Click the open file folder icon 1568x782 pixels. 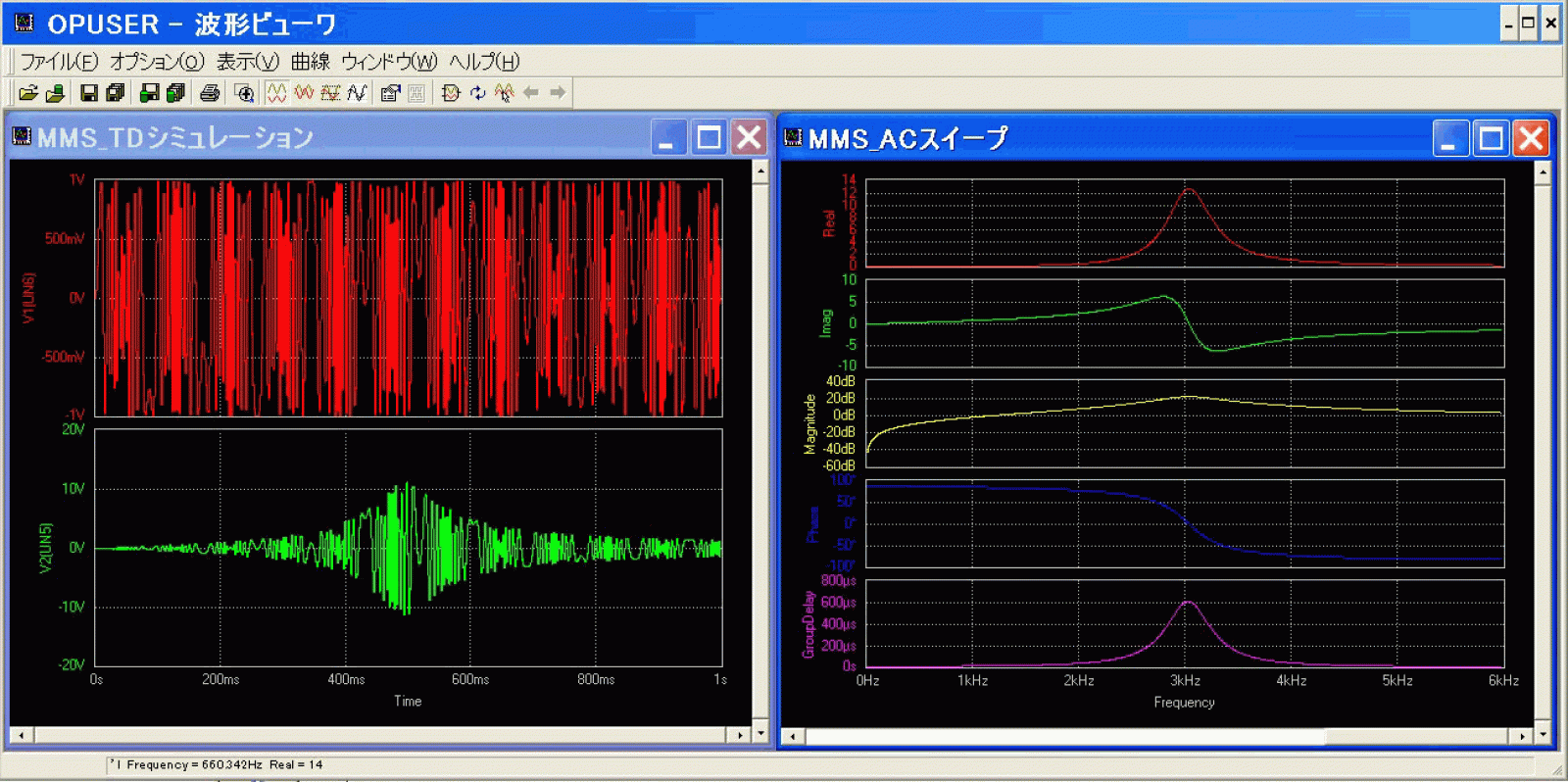coord(28,93)
